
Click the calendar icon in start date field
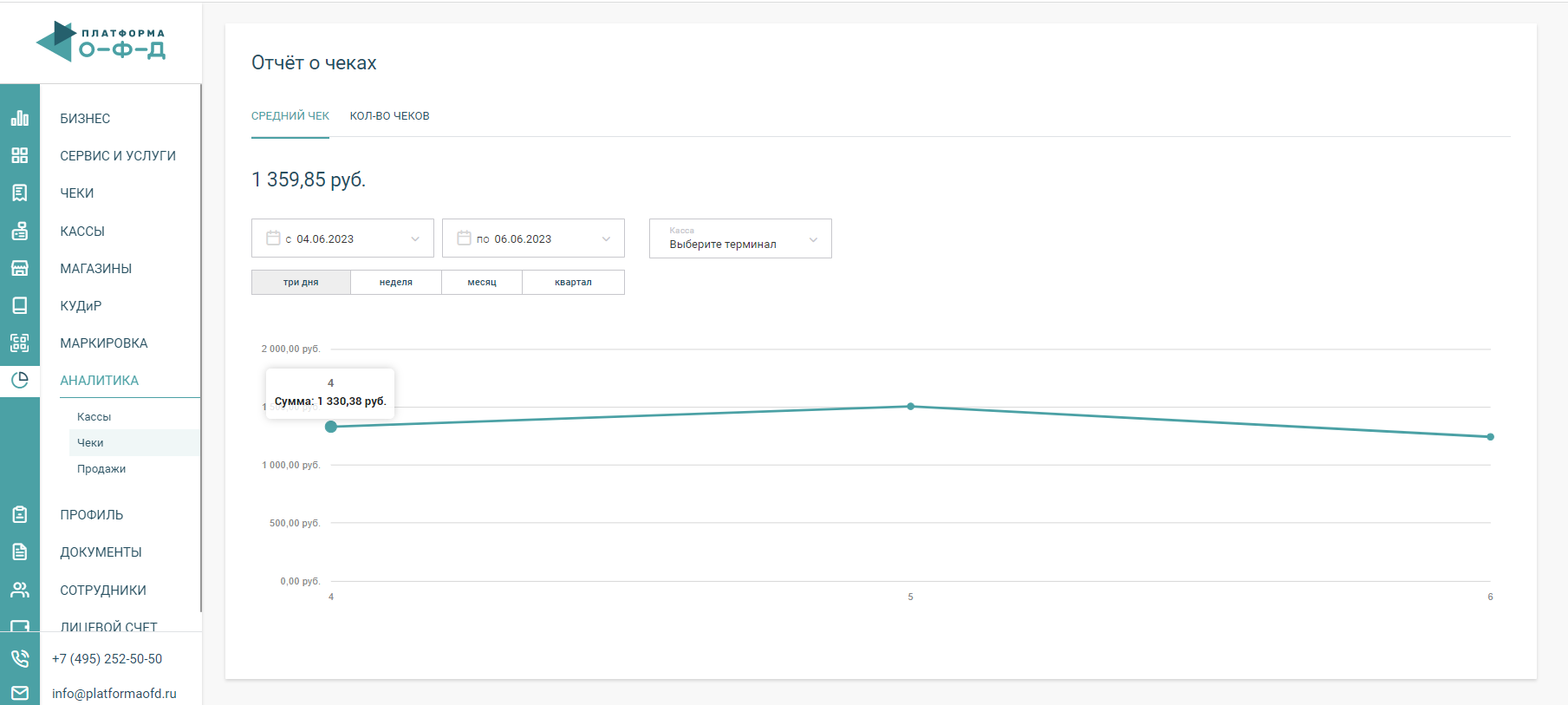[273, 238]
